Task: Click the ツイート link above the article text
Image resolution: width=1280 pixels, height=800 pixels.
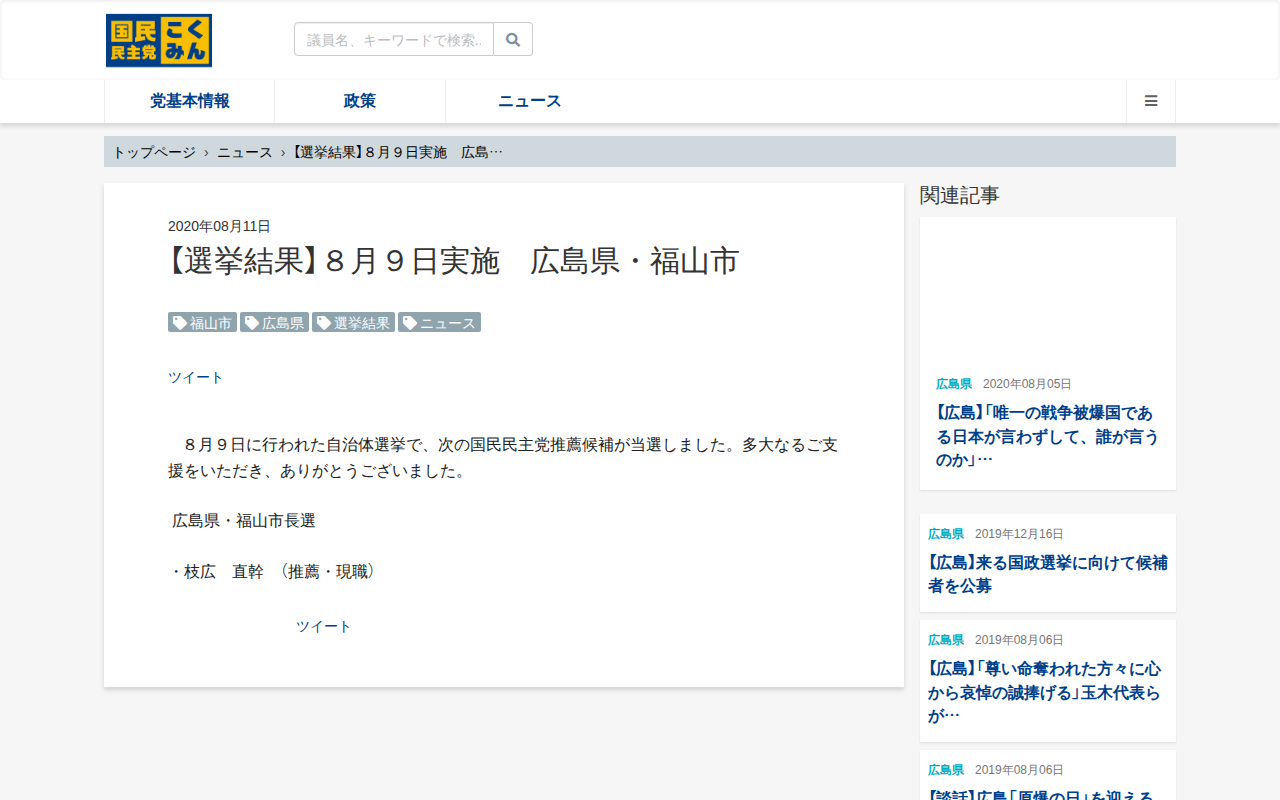Action: click(196, 377)
